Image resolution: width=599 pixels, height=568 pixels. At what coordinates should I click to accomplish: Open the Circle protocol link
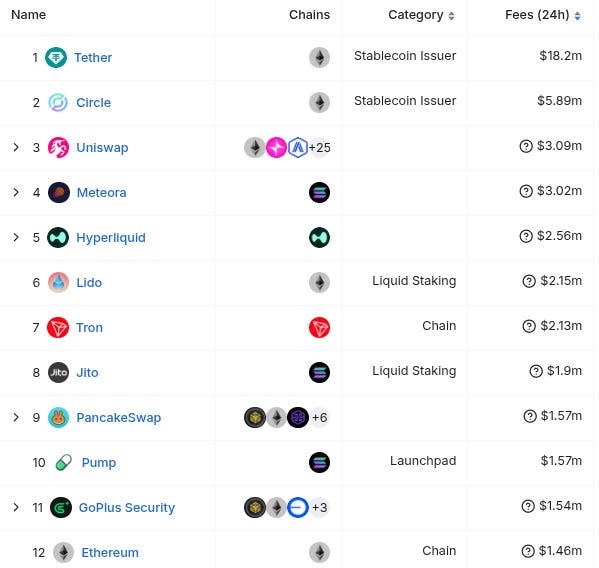coord(94,103)
